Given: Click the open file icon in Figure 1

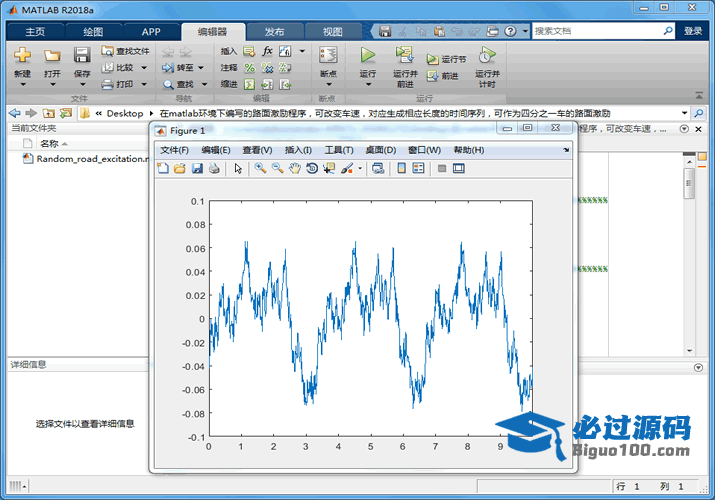Looking at the screenshot, I should (180, 169).
